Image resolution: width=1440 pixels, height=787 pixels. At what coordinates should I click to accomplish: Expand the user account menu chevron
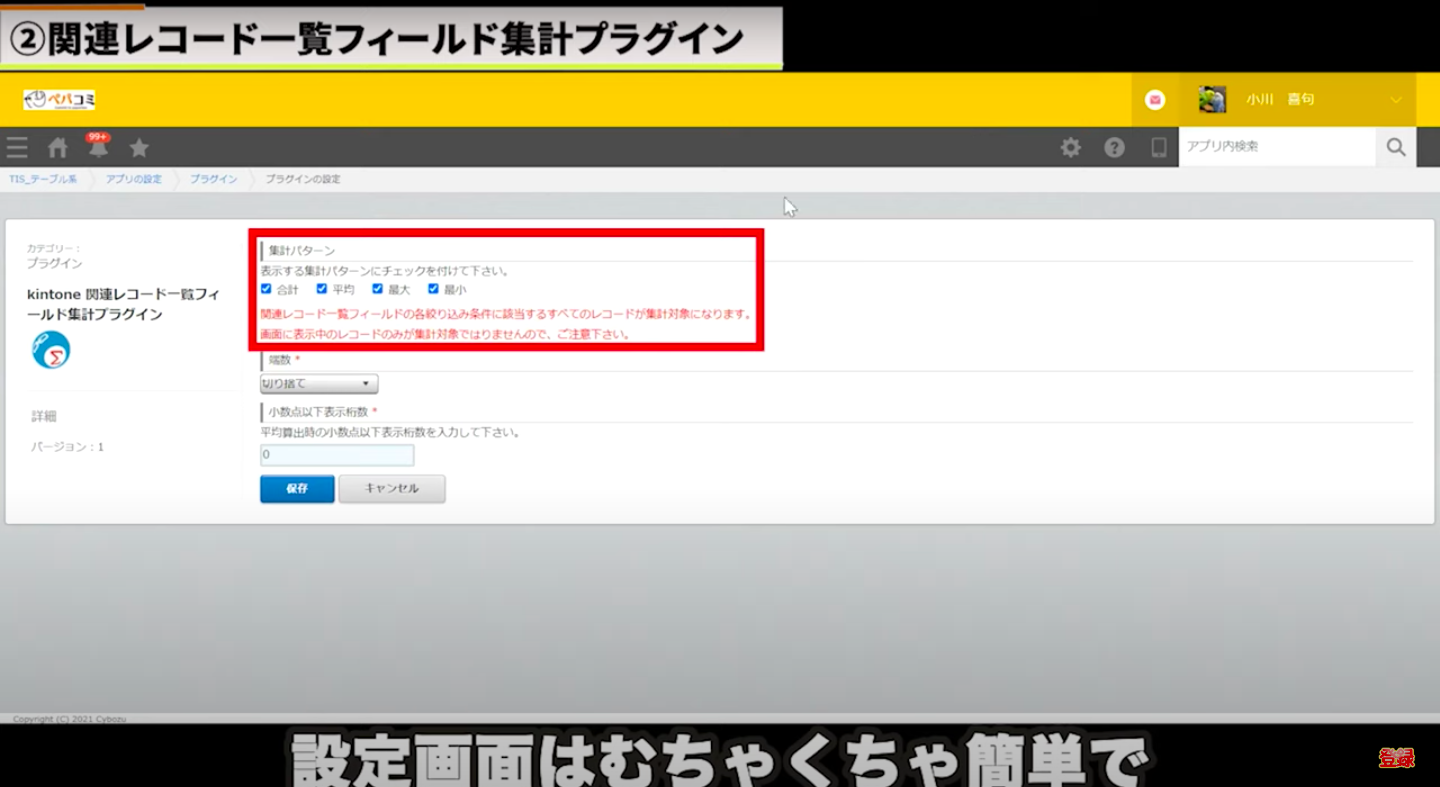1396,100
